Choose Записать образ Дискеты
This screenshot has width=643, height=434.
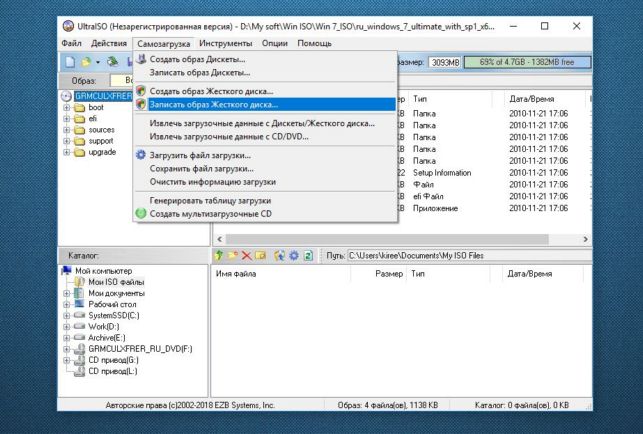[x=265, y=73]
